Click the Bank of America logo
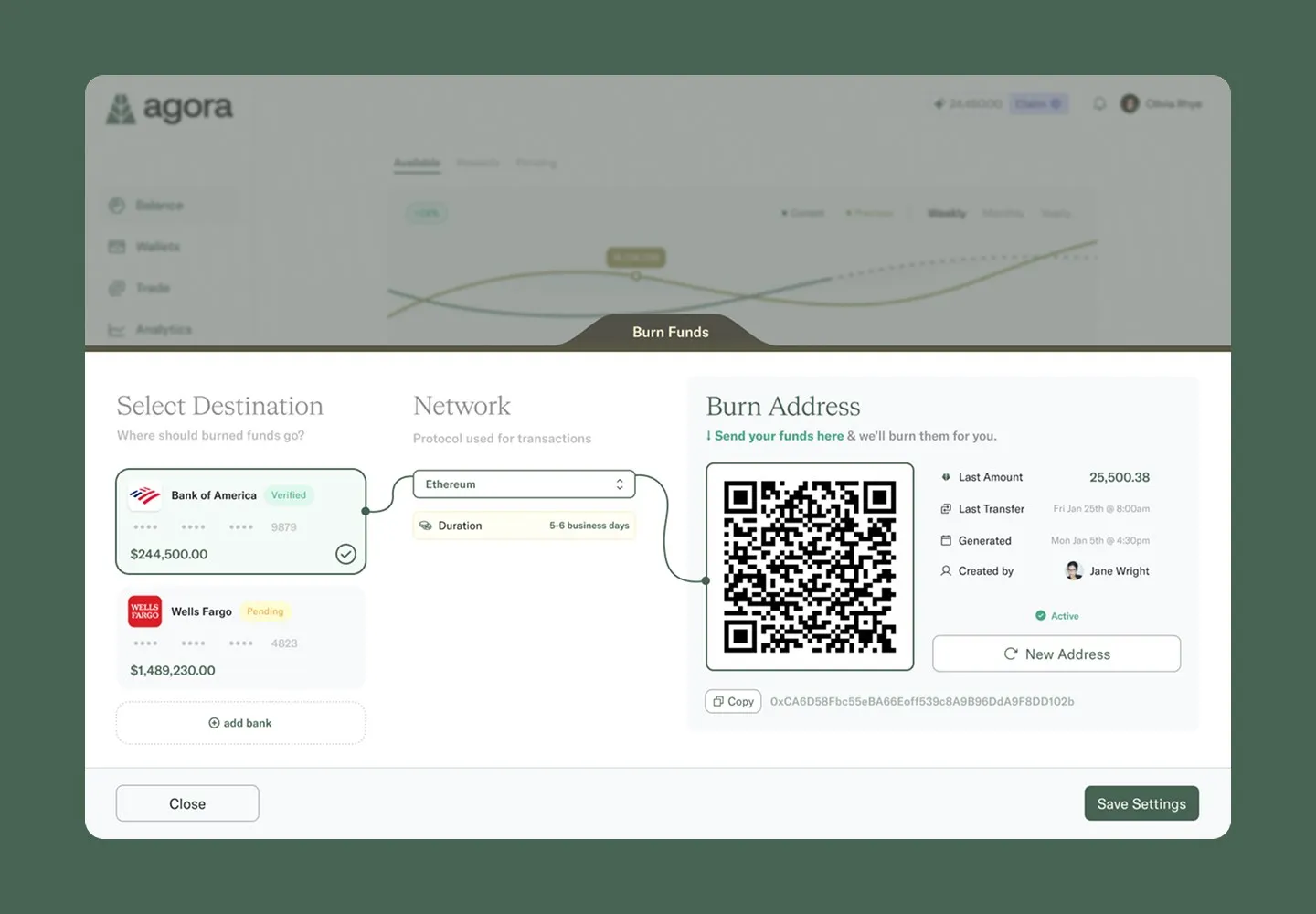 (x=144, y=495)
